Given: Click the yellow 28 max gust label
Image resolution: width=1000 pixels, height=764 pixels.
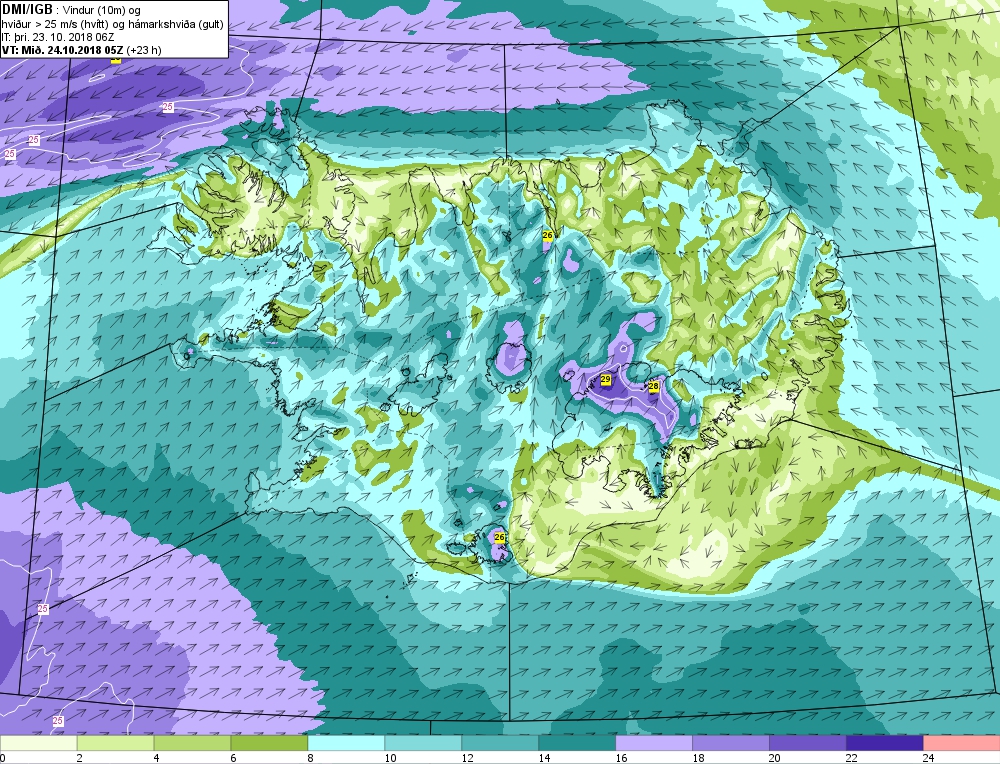Looking at the screenshot, I should pos(653,386).
